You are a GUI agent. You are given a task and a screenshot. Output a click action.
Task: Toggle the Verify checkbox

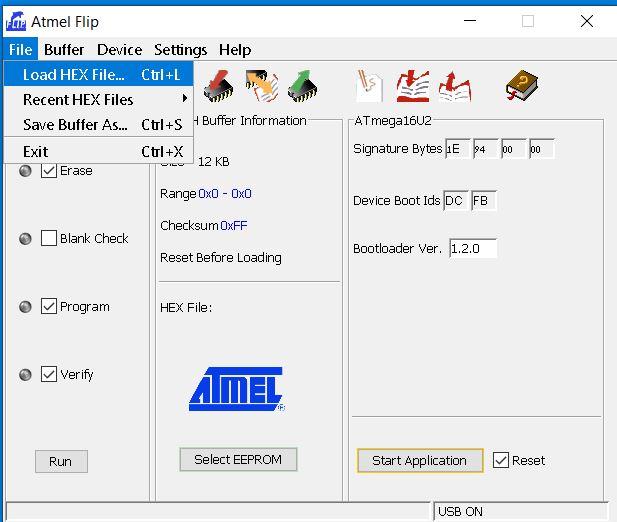(49, 374)
